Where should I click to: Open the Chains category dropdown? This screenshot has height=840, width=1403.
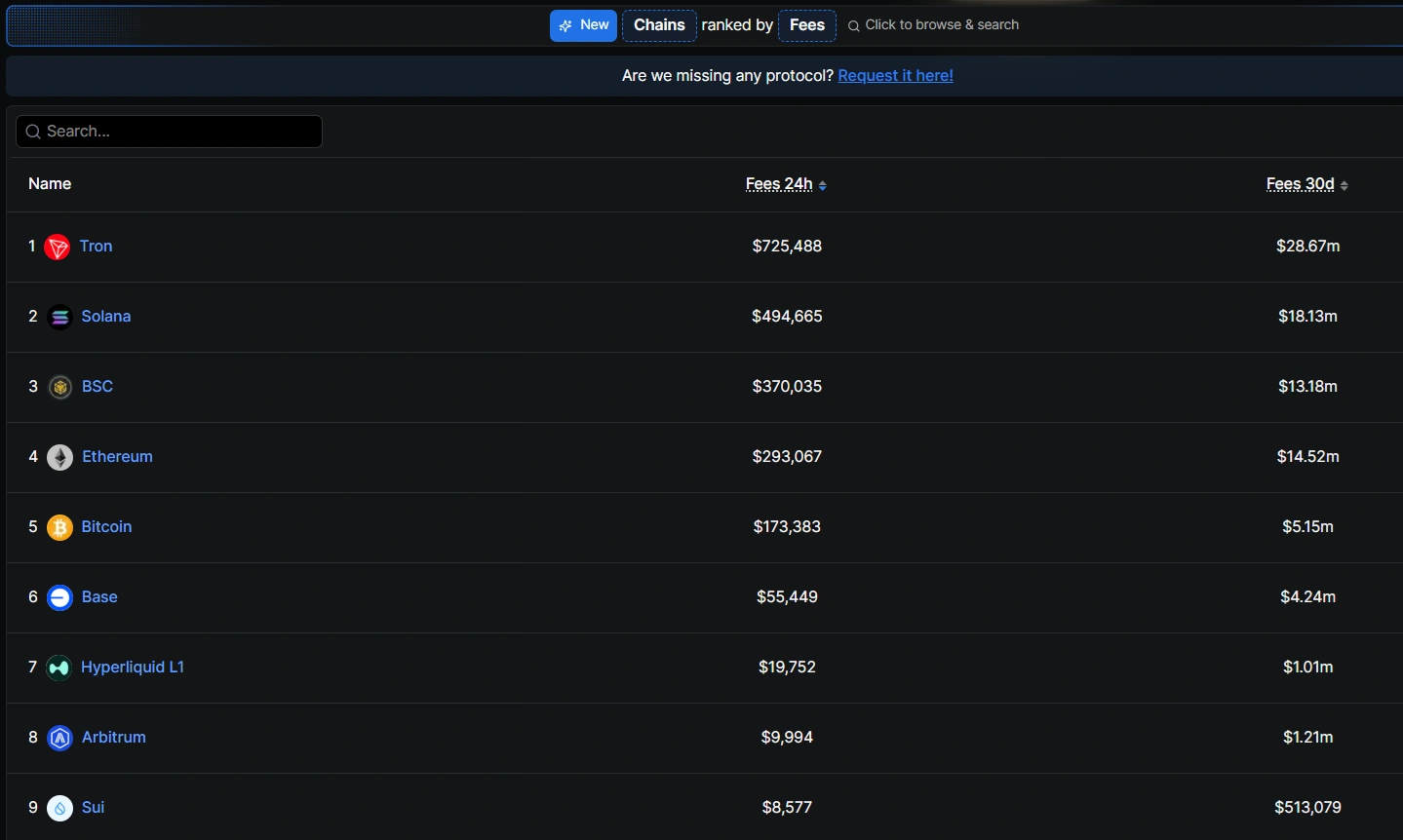click(659, 25)
